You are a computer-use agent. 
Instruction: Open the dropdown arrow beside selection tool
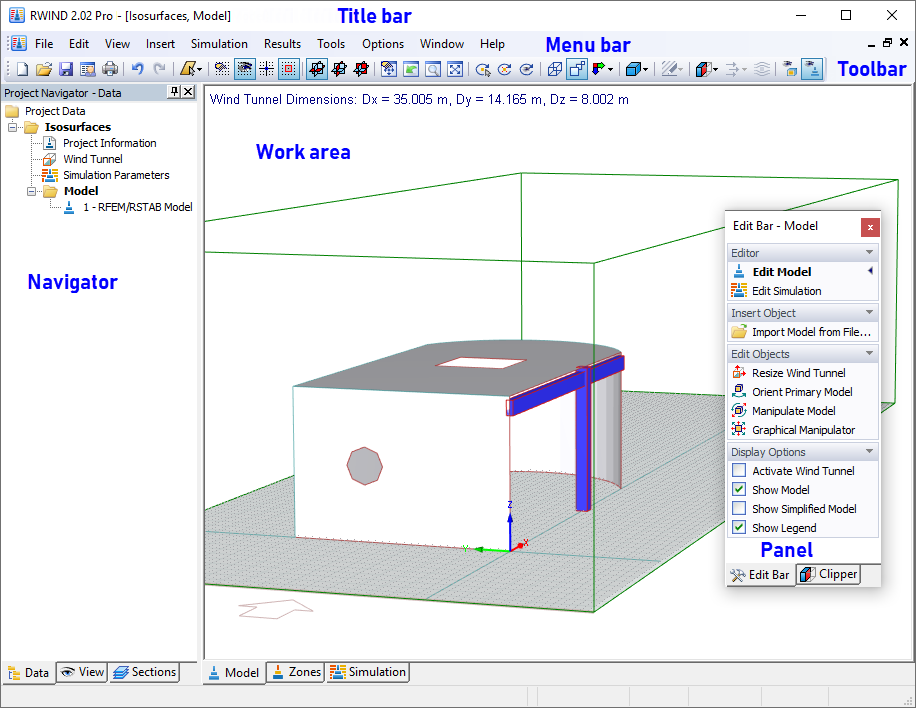tap(200, 70)
